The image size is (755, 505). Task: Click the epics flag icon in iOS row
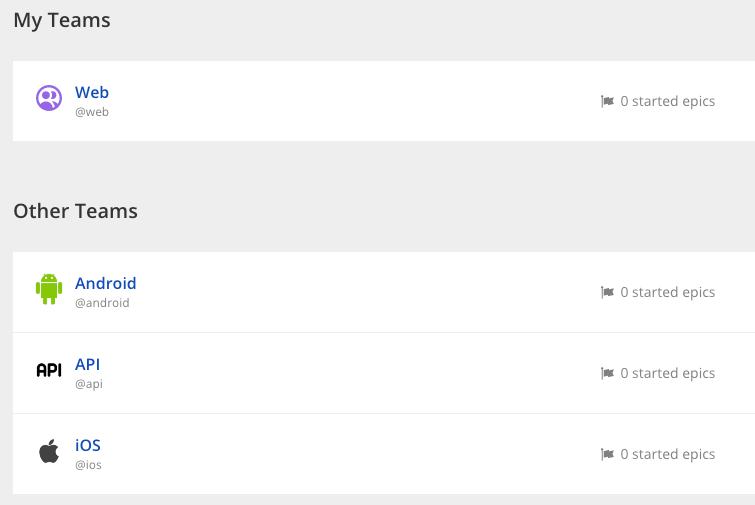coord(607,454)
